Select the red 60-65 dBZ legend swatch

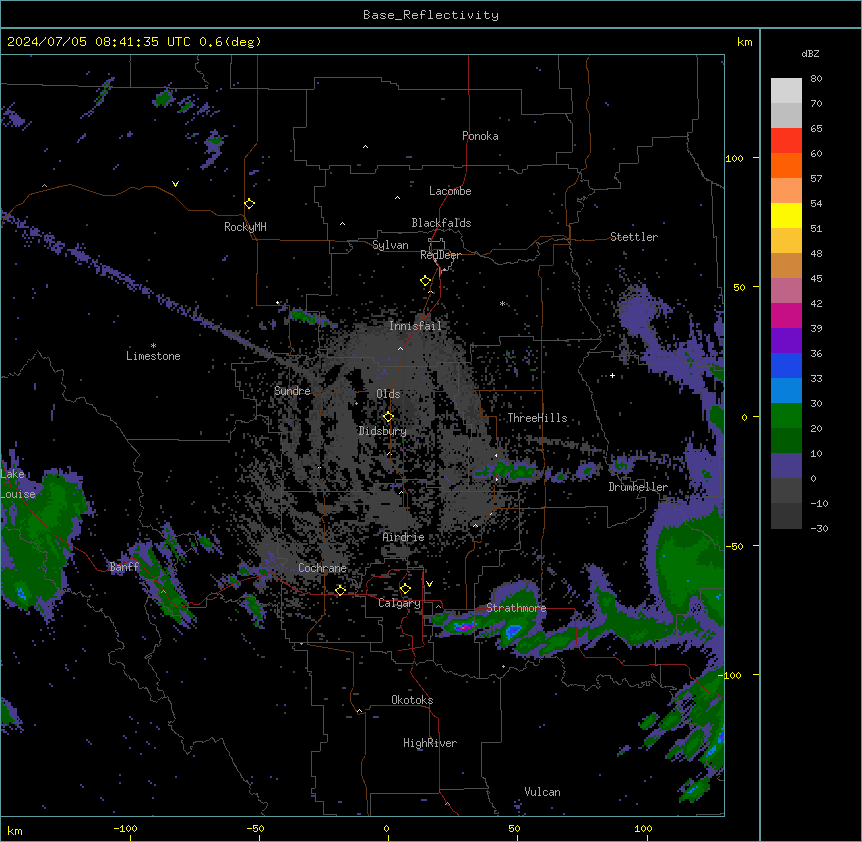(x=786, y=140)
